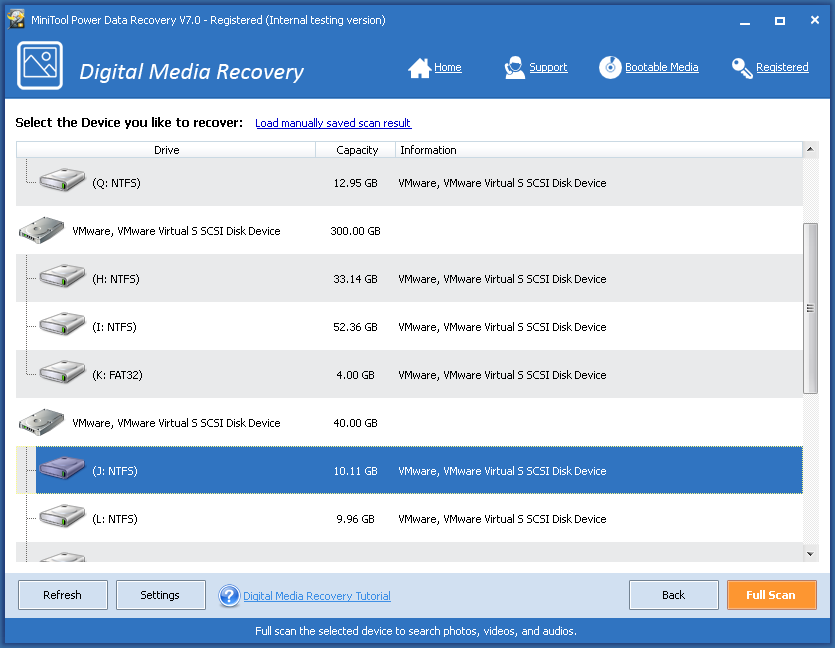This screenshot has height=648, width=835.
Task: Click the 10.11 GB capacity value
Action: (355, 471)
